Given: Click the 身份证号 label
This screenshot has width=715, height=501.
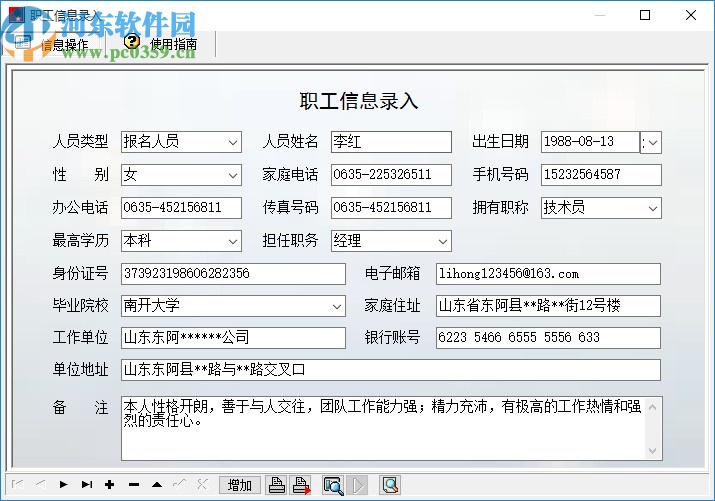Looking at the screenshot, I should click(x=80, y=274).
